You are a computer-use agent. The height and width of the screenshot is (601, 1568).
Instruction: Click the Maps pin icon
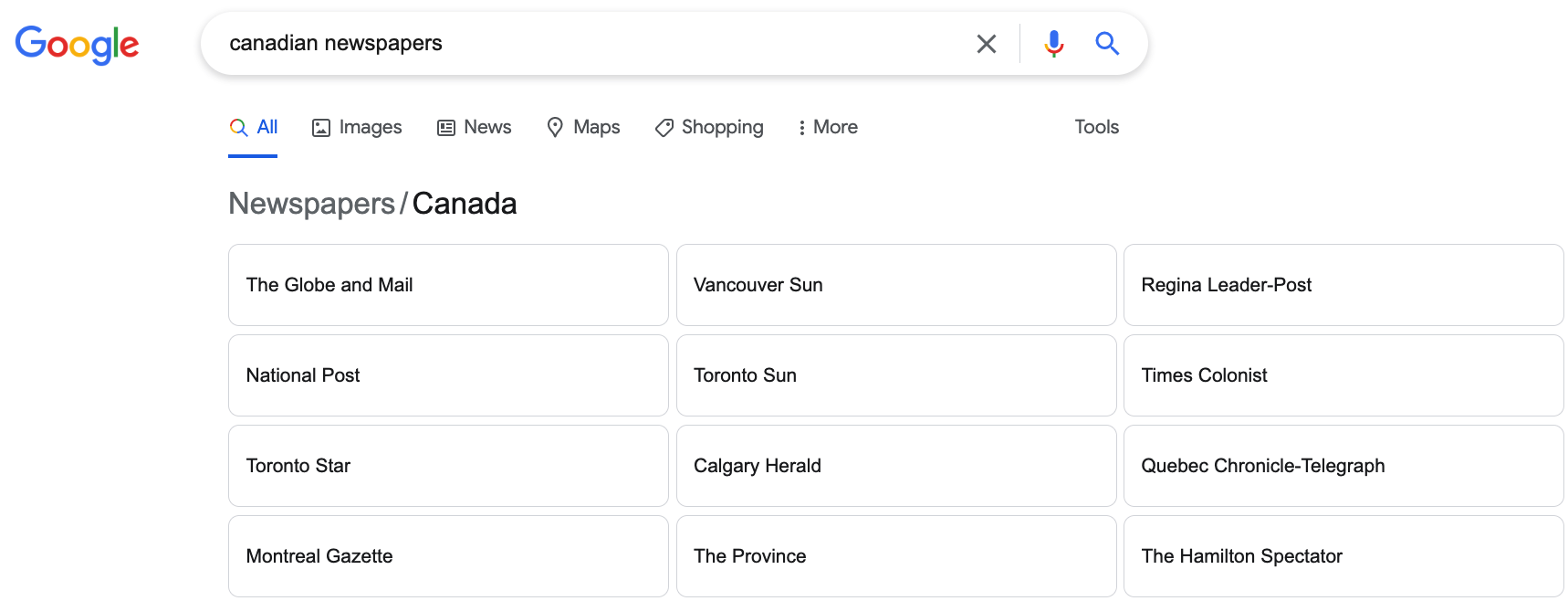pos(555,128)
